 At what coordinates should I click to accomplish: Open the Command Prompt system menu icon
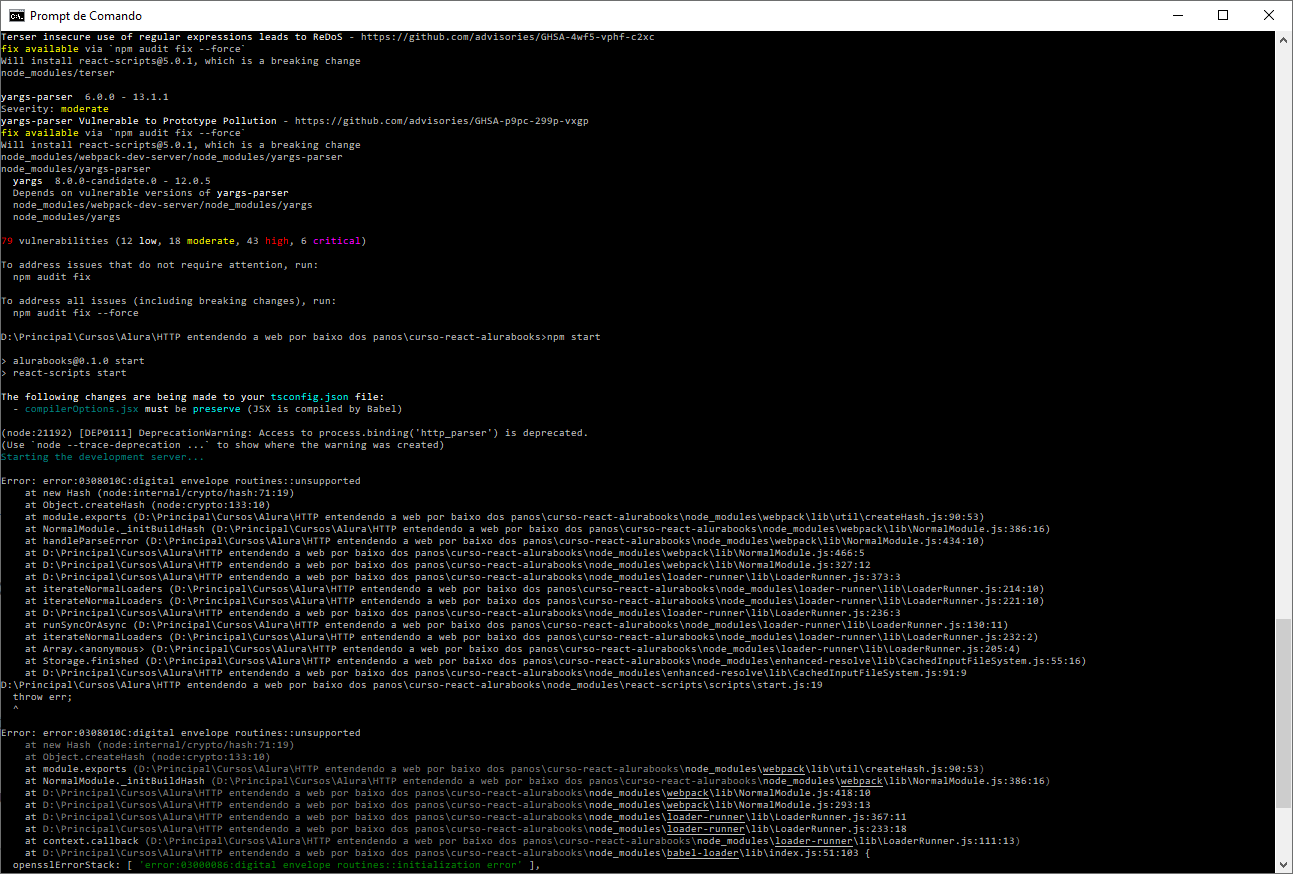[x=16, y=15]
